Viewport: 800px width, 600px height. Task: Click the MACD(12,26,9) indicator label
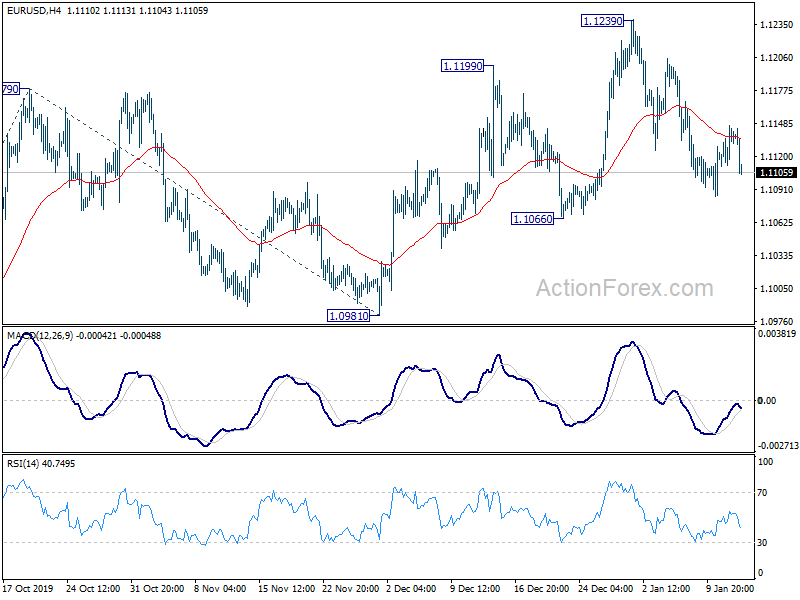pos(40,336)
